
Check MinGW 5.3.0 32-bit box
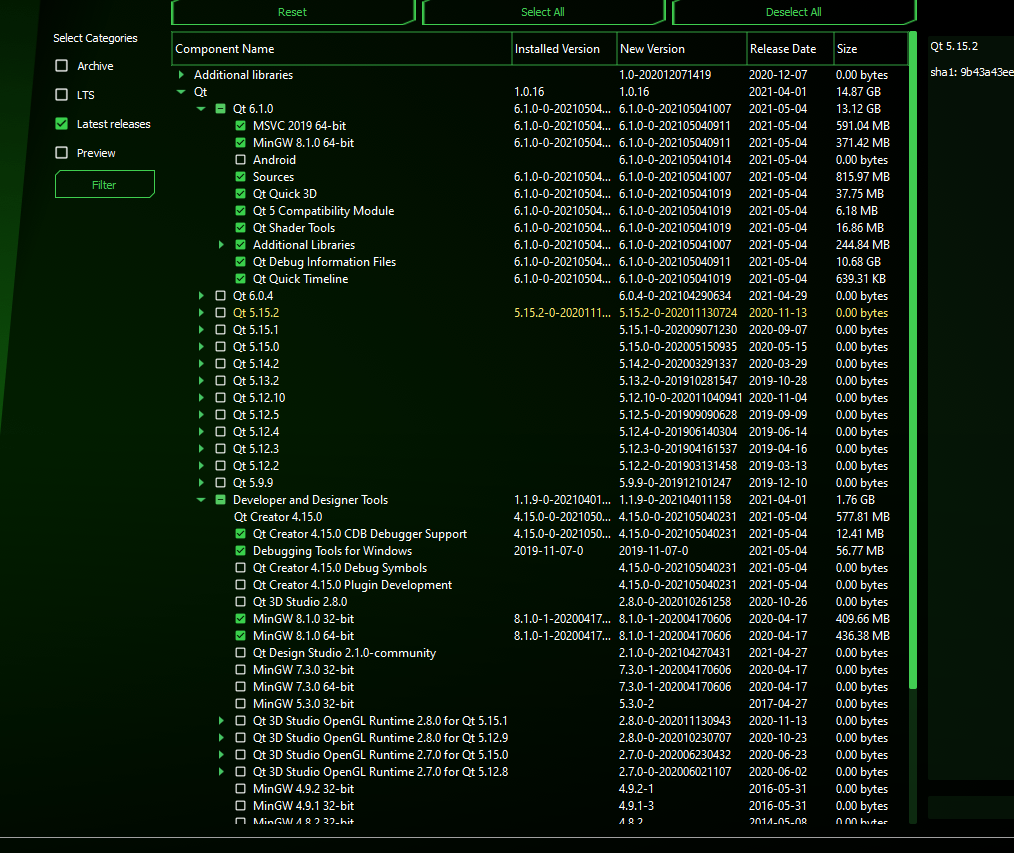241,704
